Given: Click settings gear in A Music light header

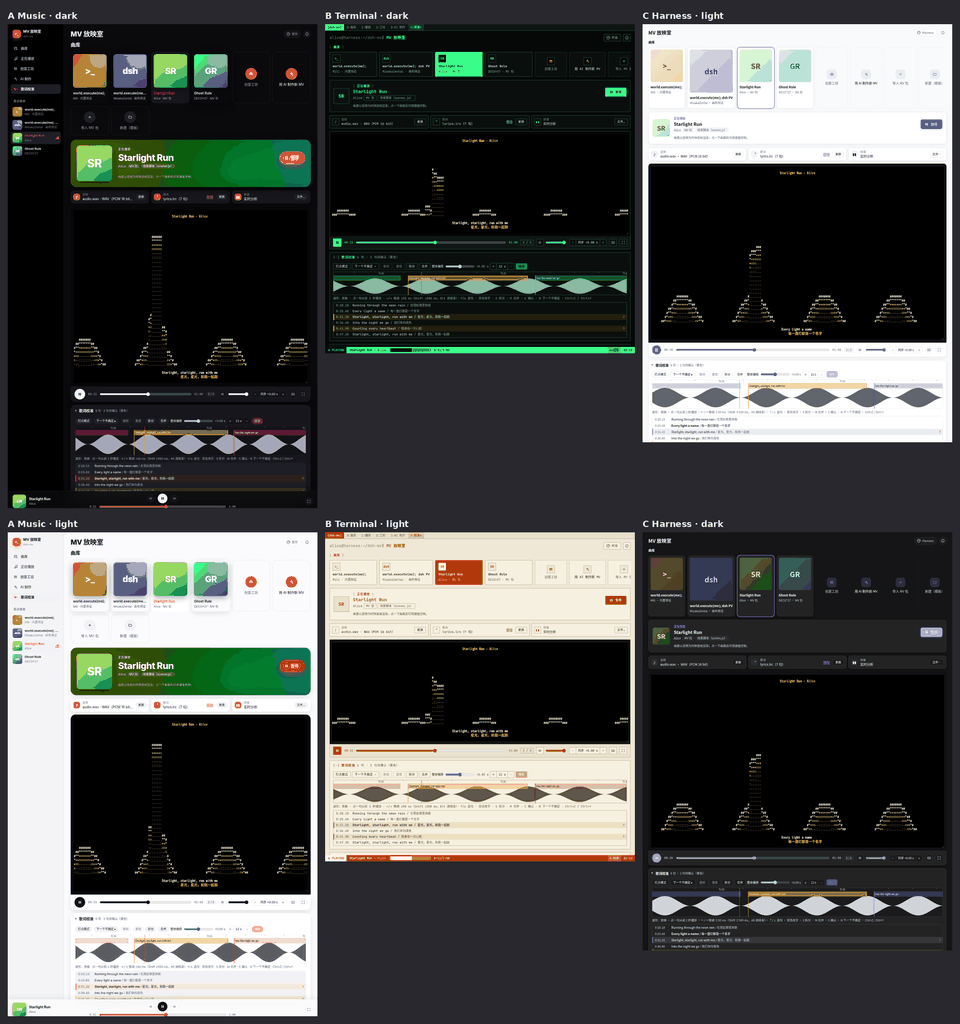Looking at the screenshot, I should [x=307, y=542].
